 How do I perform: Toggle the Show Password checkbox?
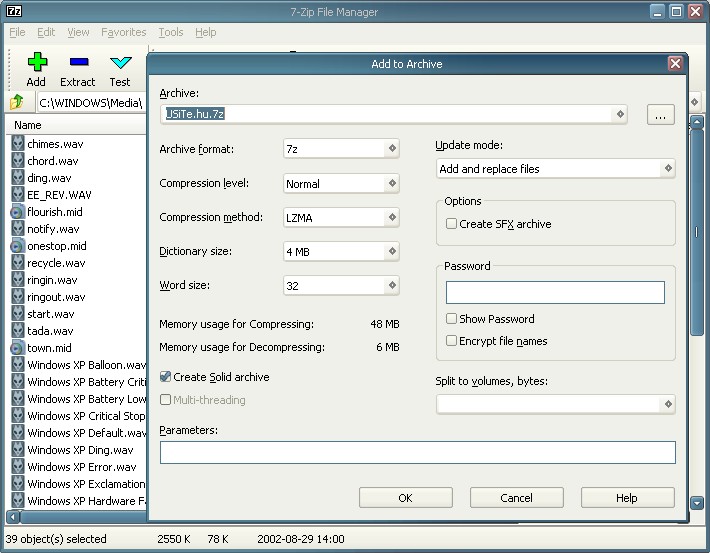(x=452, y=319)
